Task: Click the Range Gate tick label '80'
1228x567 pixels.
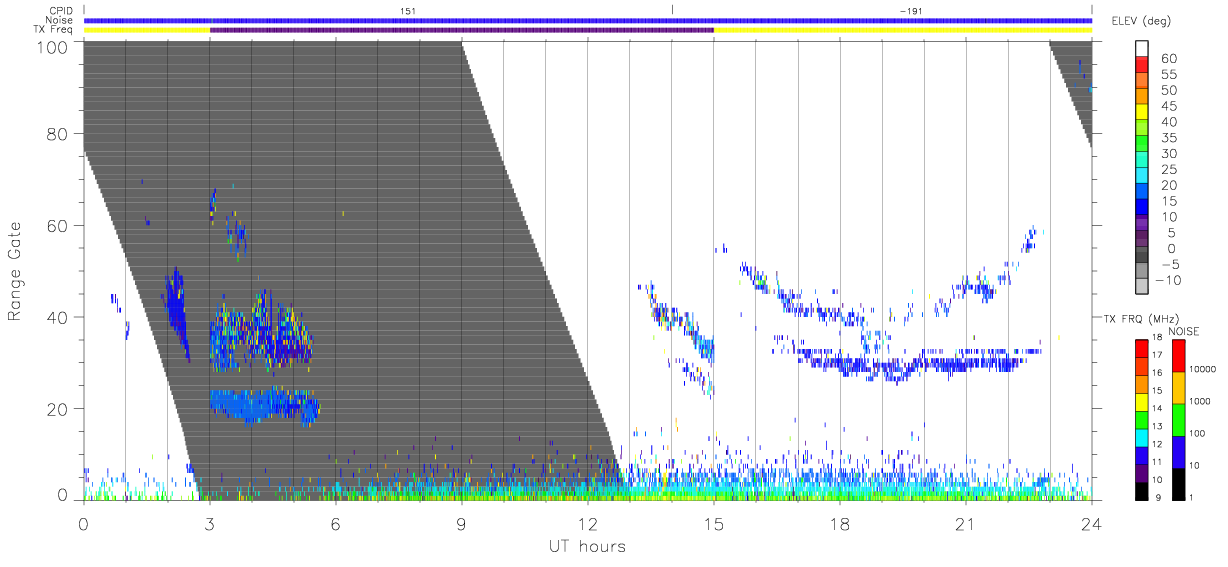Action: 58,135
